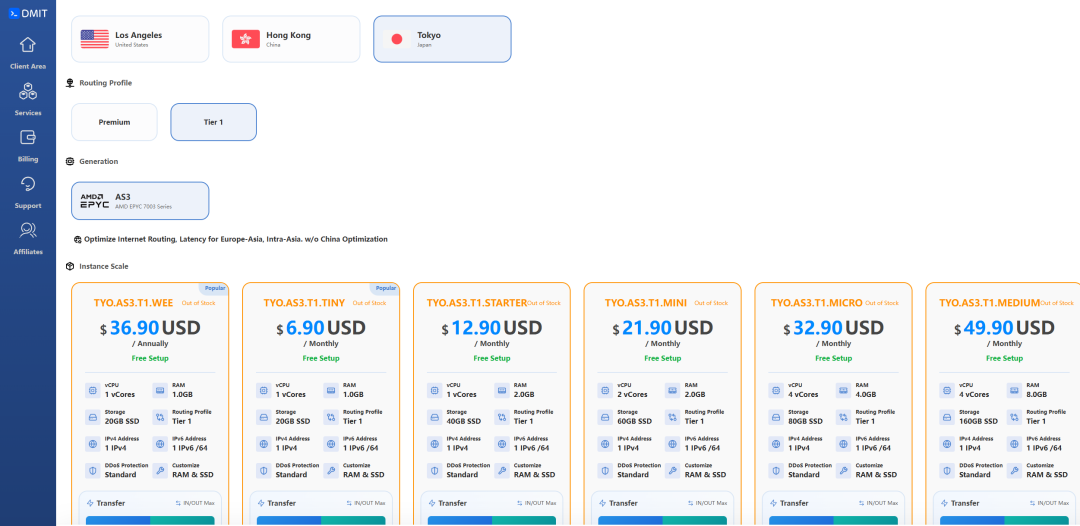This screenshot has height=526, width=1080.
Task: Choose the Tier 1 routing profile
Action: coord(214,122)
